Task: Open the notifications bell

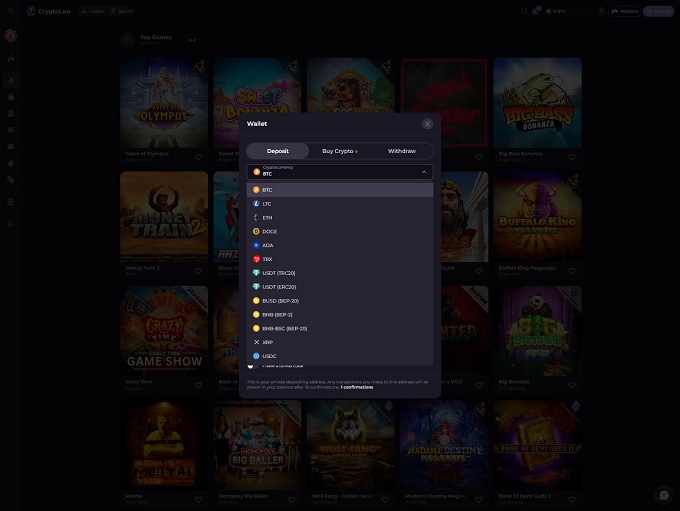Action: 535,11
